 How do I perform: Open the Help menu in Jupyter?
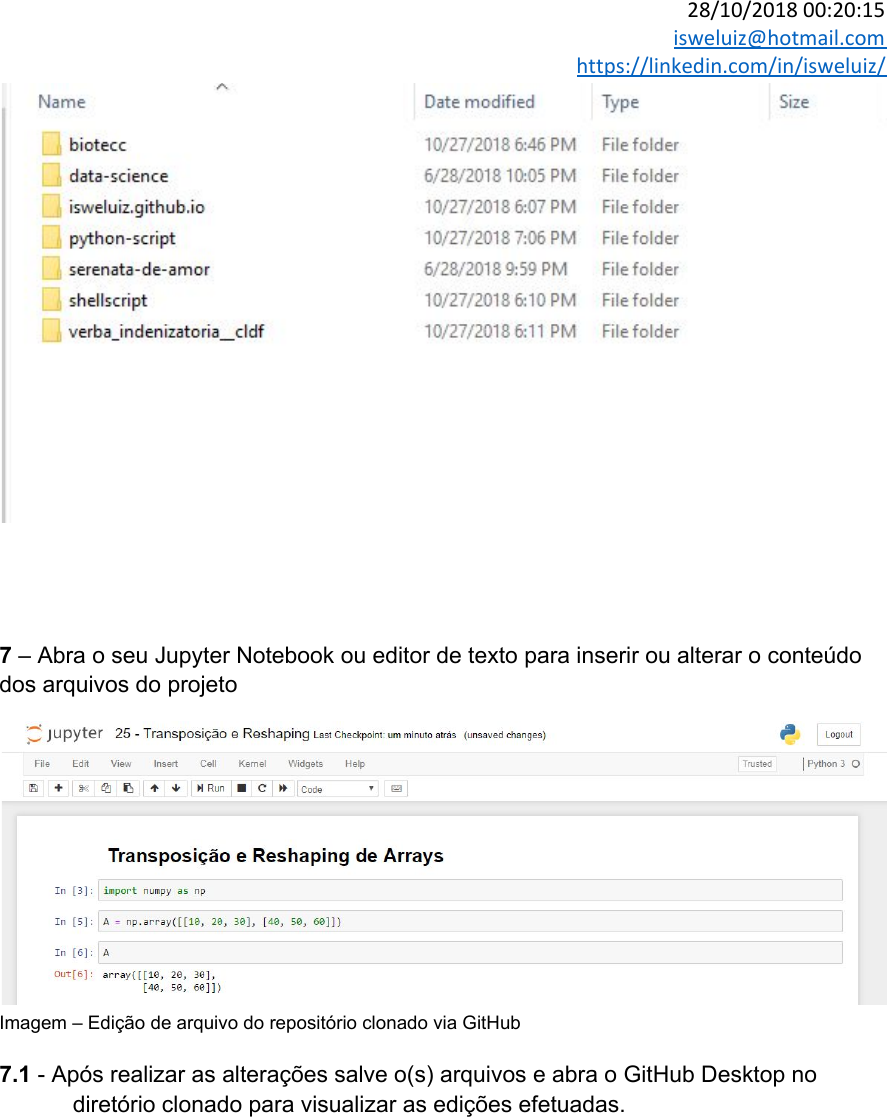click(355, 764)
